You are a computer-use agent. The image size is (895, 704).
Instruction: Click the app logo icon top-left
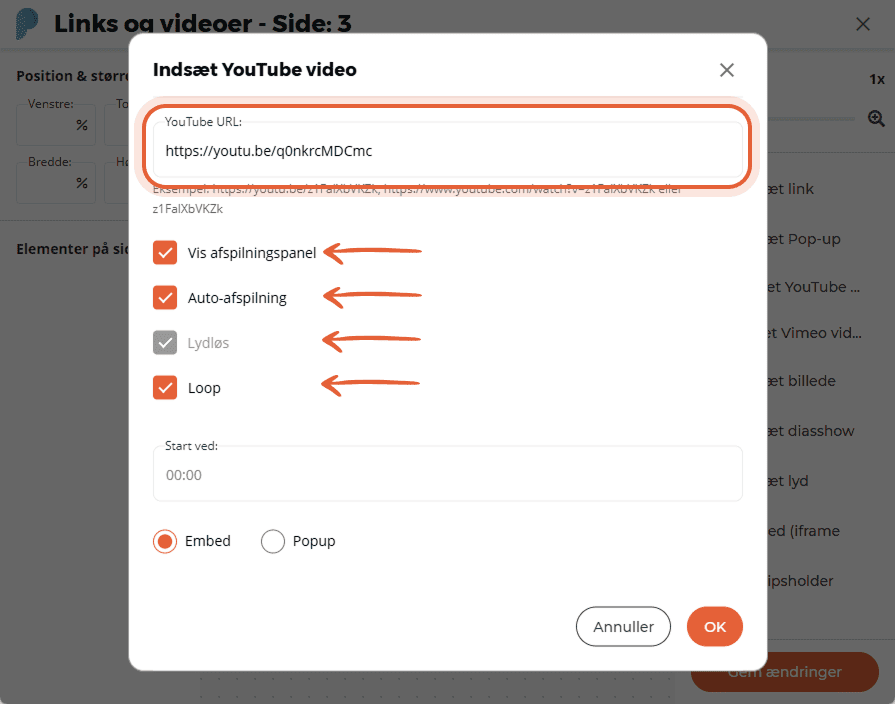click(26, 24)
